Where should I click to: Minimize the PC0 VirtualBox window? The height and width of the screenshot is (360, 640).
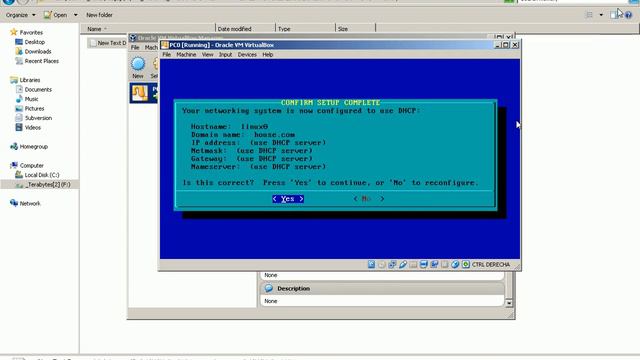498,45
